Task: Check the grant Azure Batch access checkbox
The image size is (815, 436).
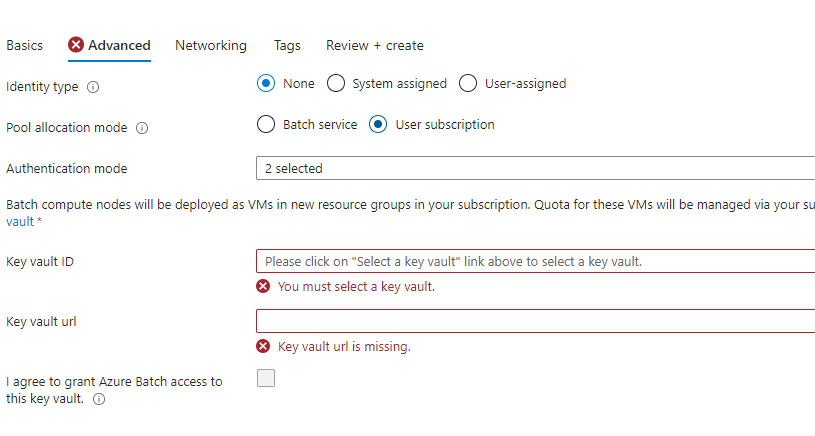Action: point(266,378)
